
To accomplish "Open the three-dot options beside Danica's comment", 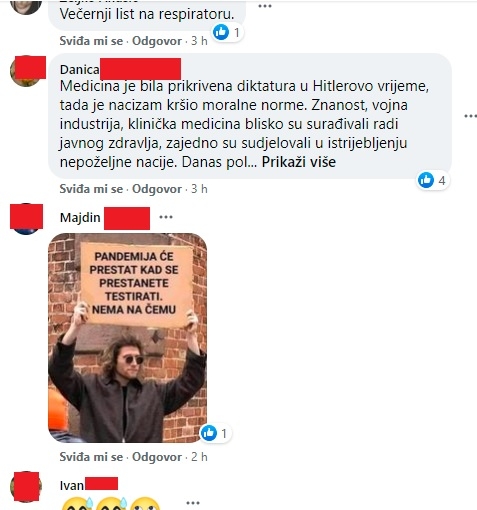I will tap(471, 116).
